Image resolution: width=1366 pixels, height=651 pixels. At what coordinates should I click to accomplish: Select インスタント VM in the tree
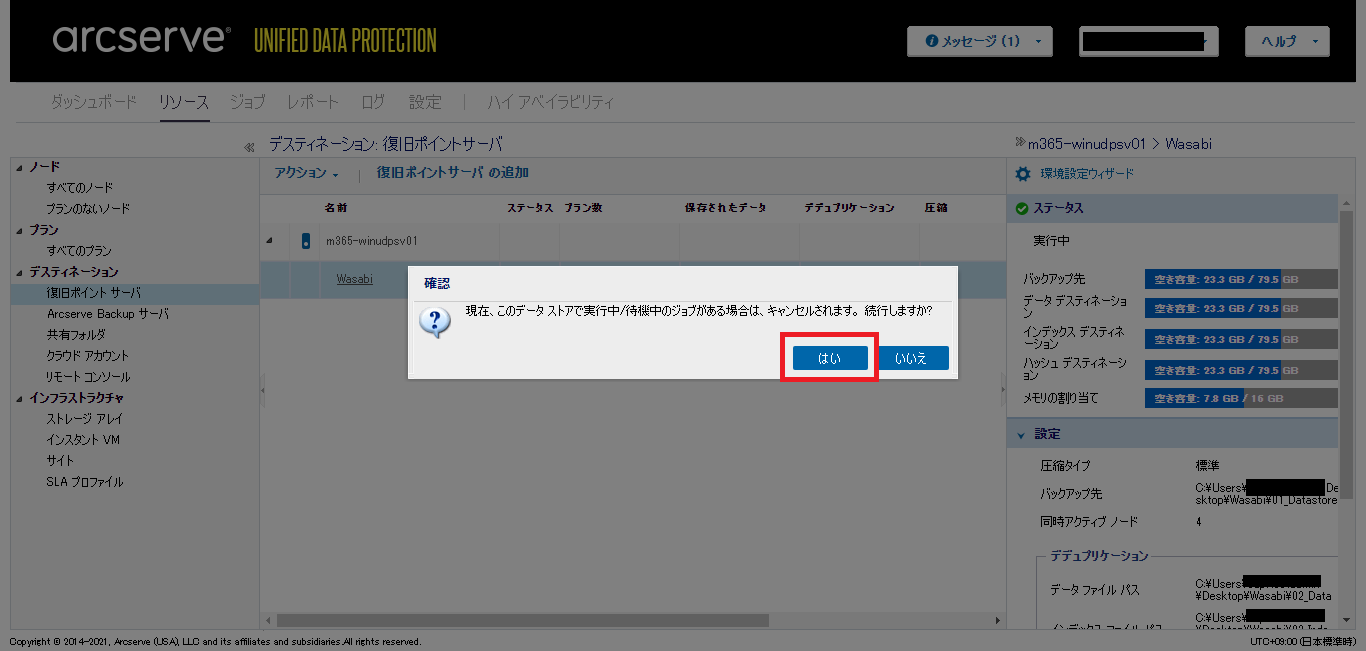(83, 440)
